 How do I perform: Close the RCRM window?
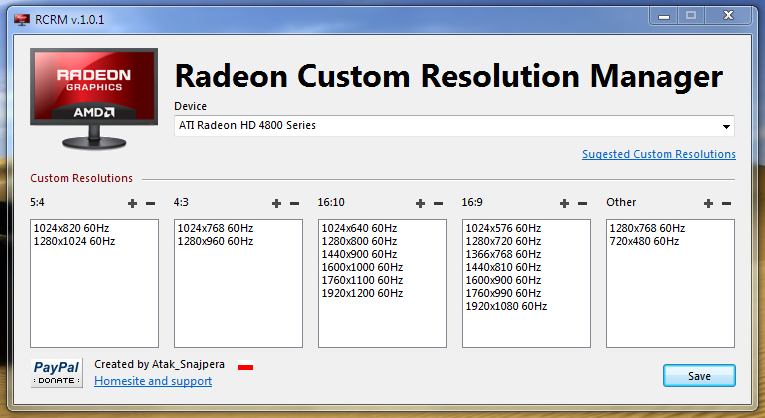728,16
